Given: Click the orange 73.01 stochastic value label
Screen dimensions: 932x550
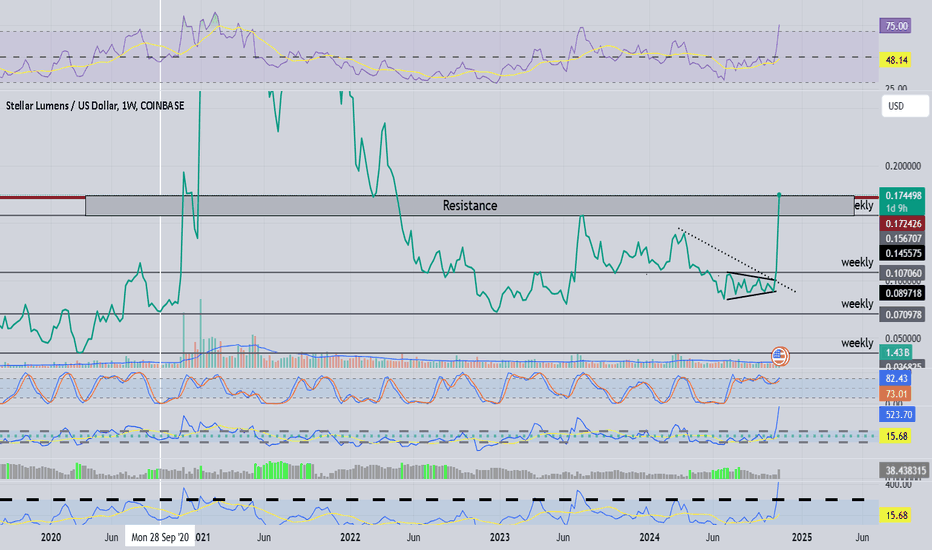Looking at the screenshot, I should [x=895, y=394].
